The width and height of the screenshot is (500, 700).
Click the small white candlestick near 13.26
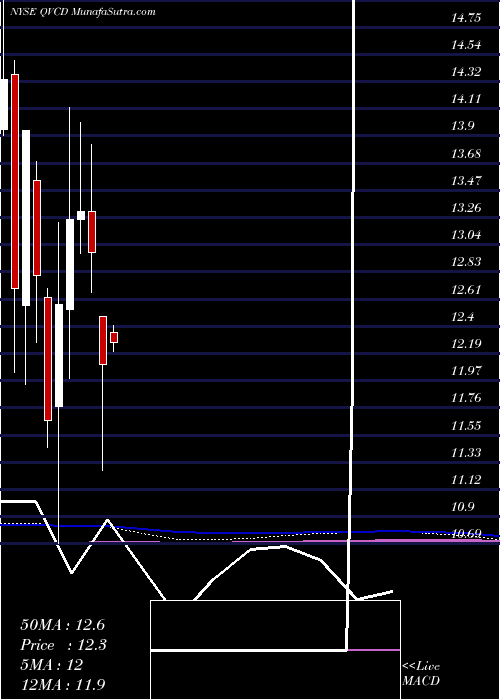(x=81, y=215)
